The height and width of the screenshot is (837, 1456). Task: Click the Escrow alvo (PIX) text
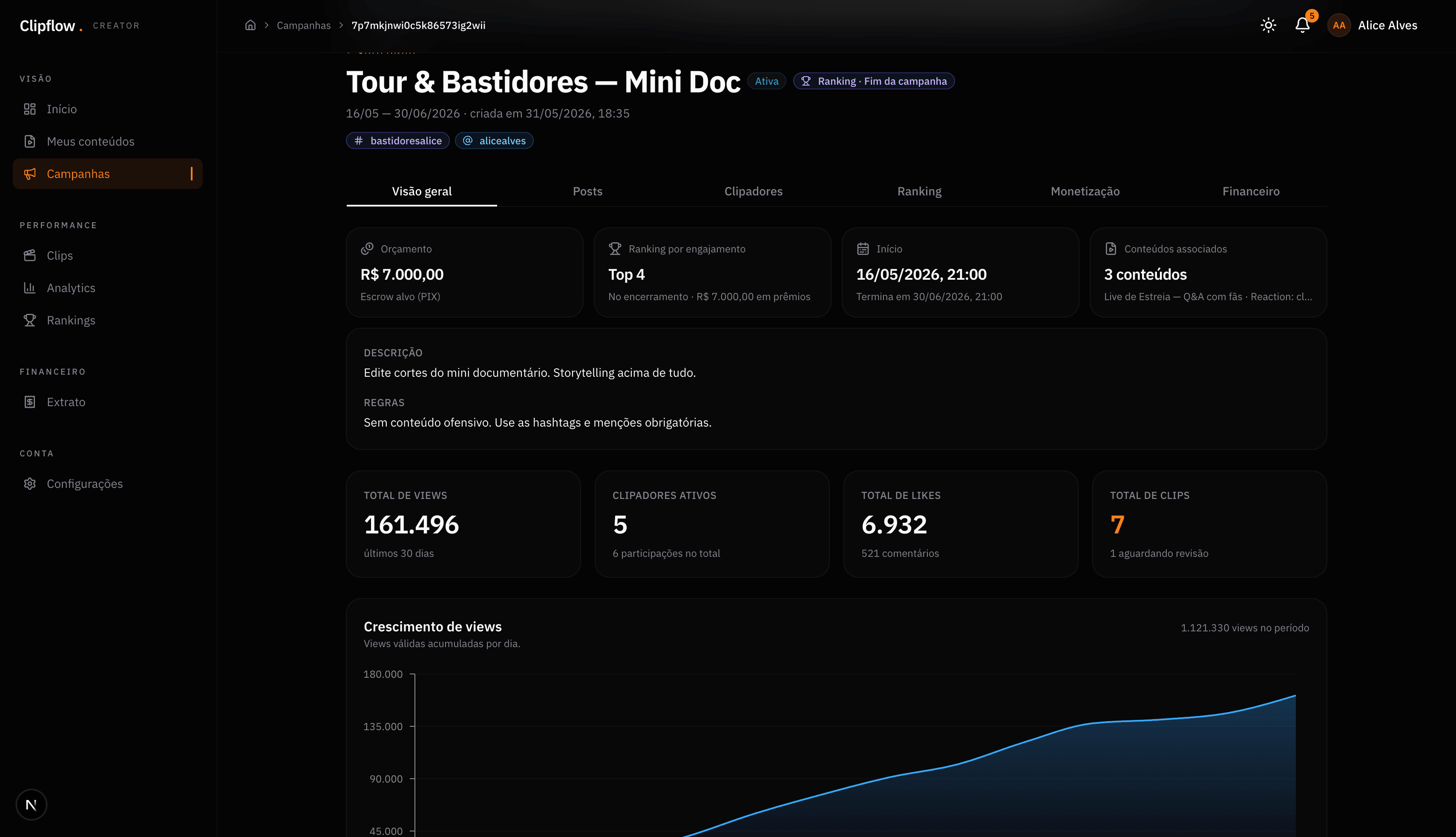click(400, 297)
